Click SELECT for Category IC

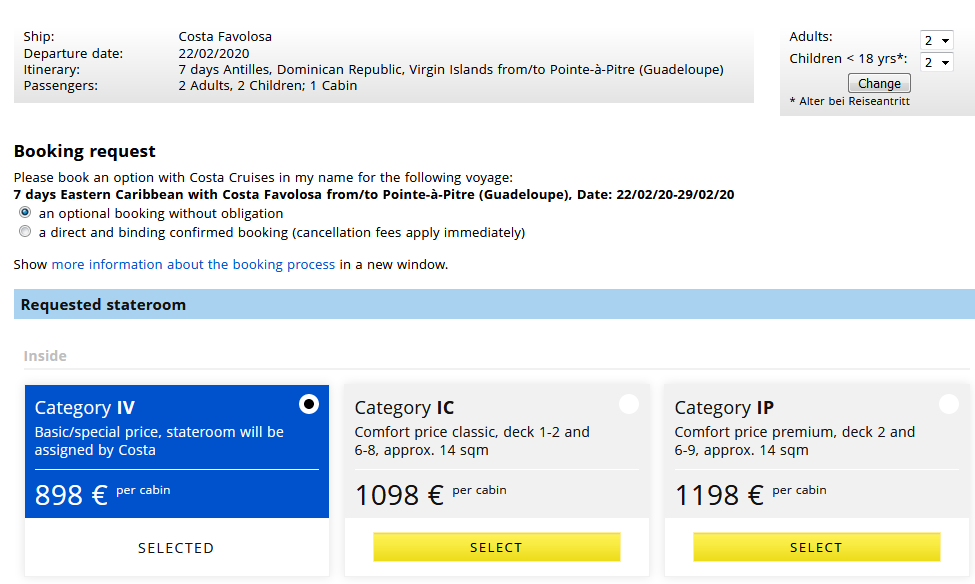[496, 547]
